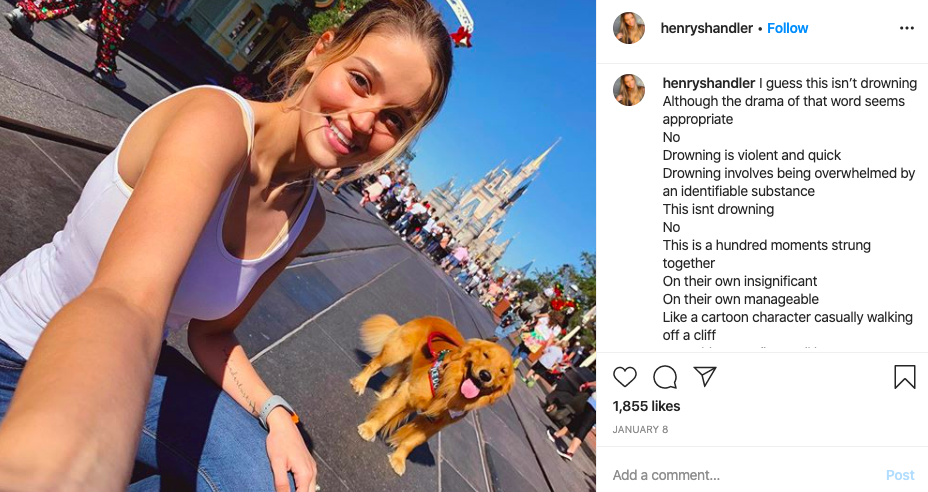
Task: Select the small avatar beside the caption
Action: (x=629, y=90)
